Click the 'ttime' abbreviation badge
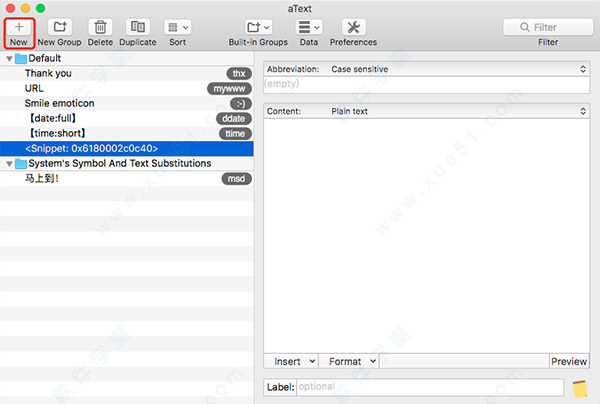This screenshot has width=600, height=404. coord(235,134)
